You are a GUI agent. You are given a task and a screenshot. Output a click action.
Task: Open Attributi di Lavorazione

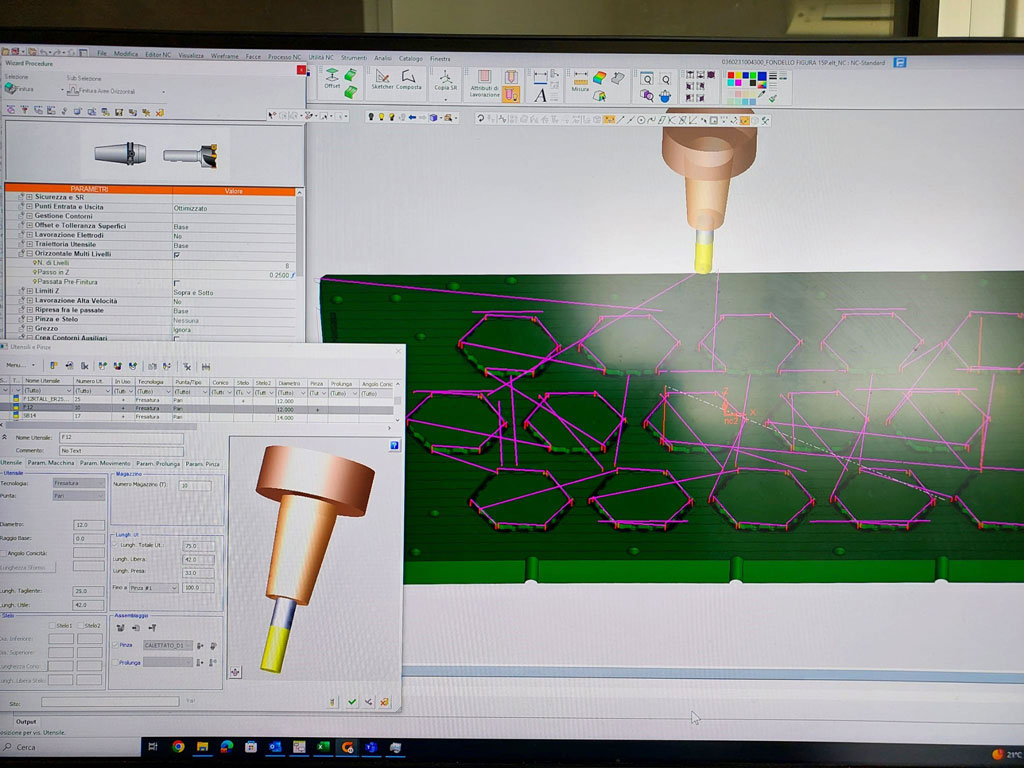pyautogui.click(x=485, y=84)
